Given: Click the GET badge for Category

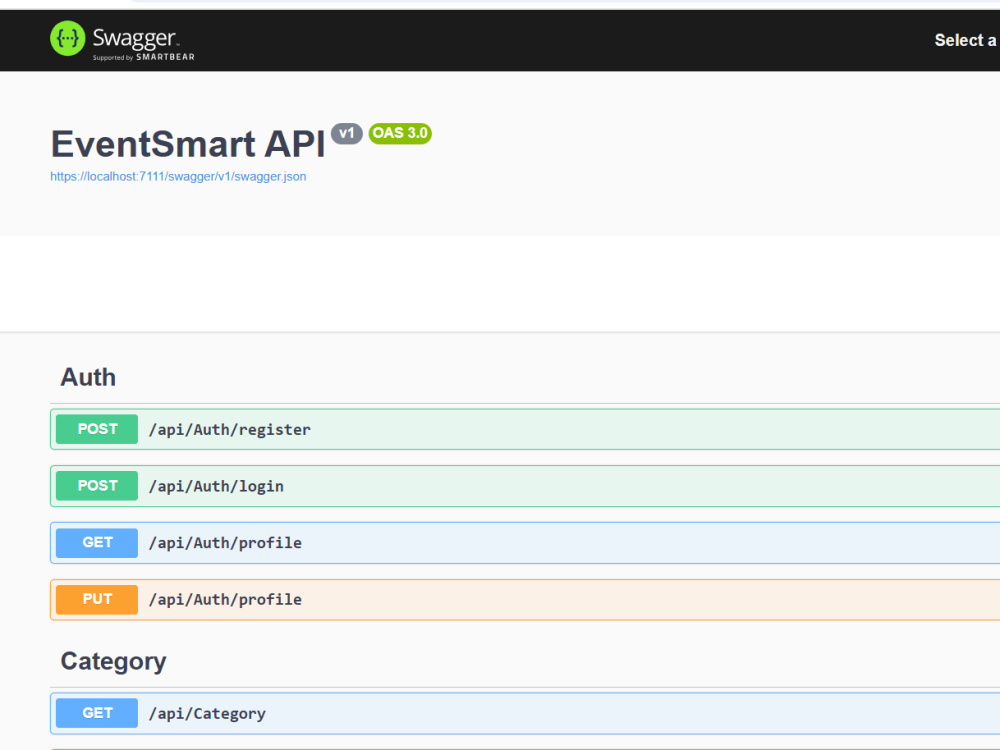Looking at the screenshot, I should coord(97,713).
